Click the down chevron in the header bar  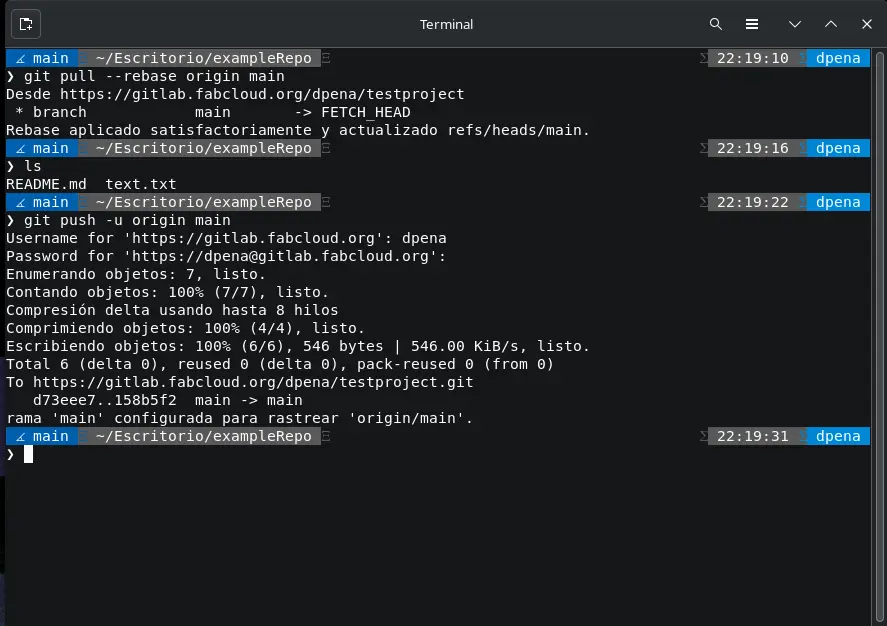point(791,24)
